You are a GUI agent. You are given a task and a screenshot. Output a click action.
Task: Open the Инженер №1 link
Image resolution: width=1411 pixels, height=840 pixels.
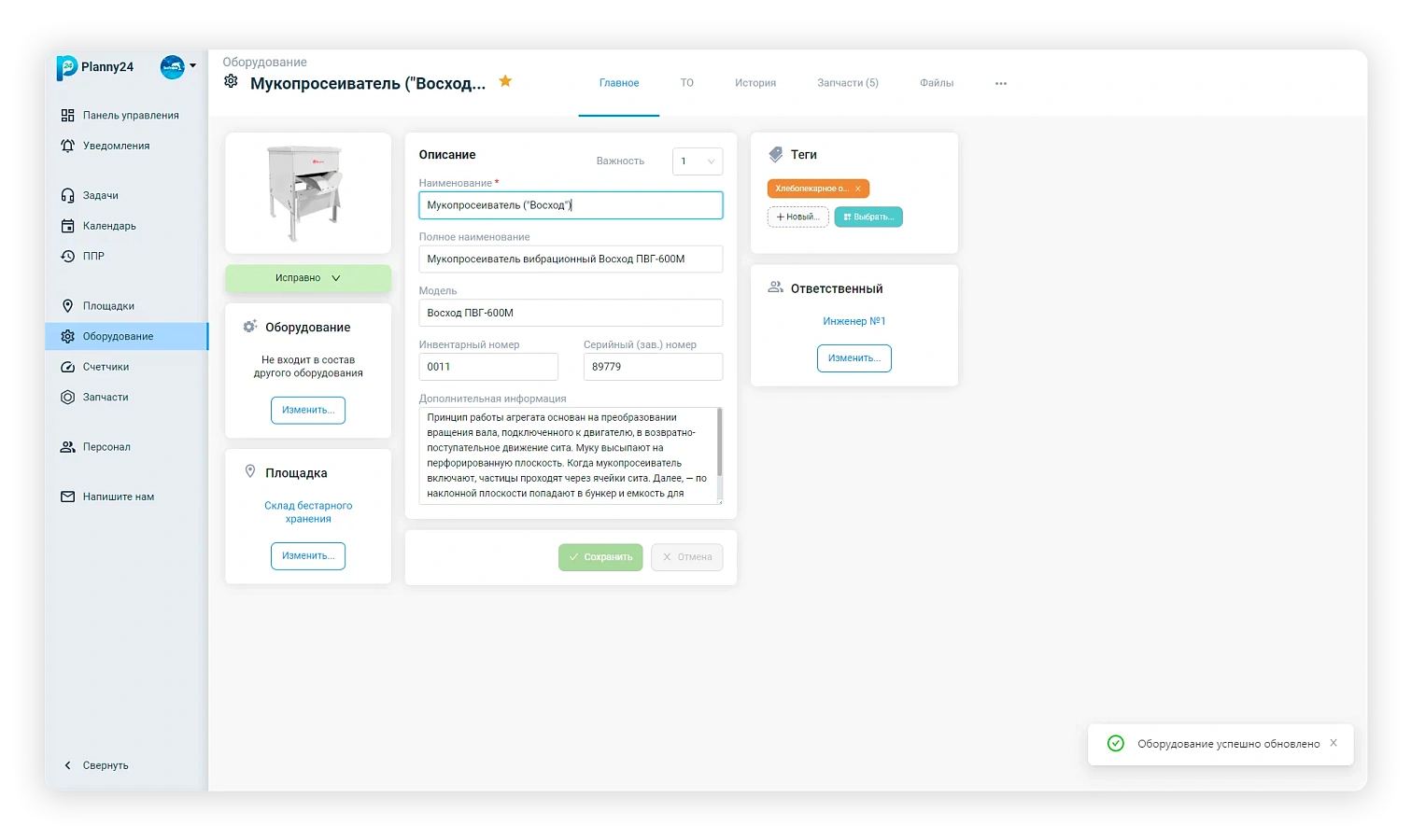(x=854, y=321)
